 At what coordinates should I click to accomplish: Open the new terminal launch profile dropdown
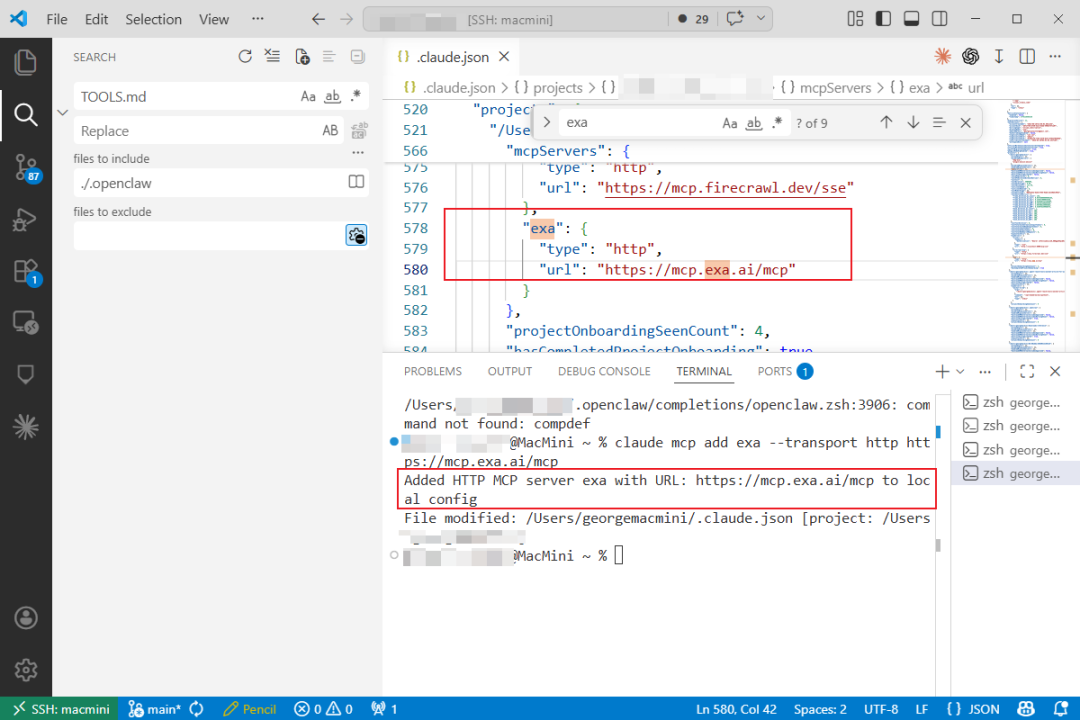click(960, 371)
